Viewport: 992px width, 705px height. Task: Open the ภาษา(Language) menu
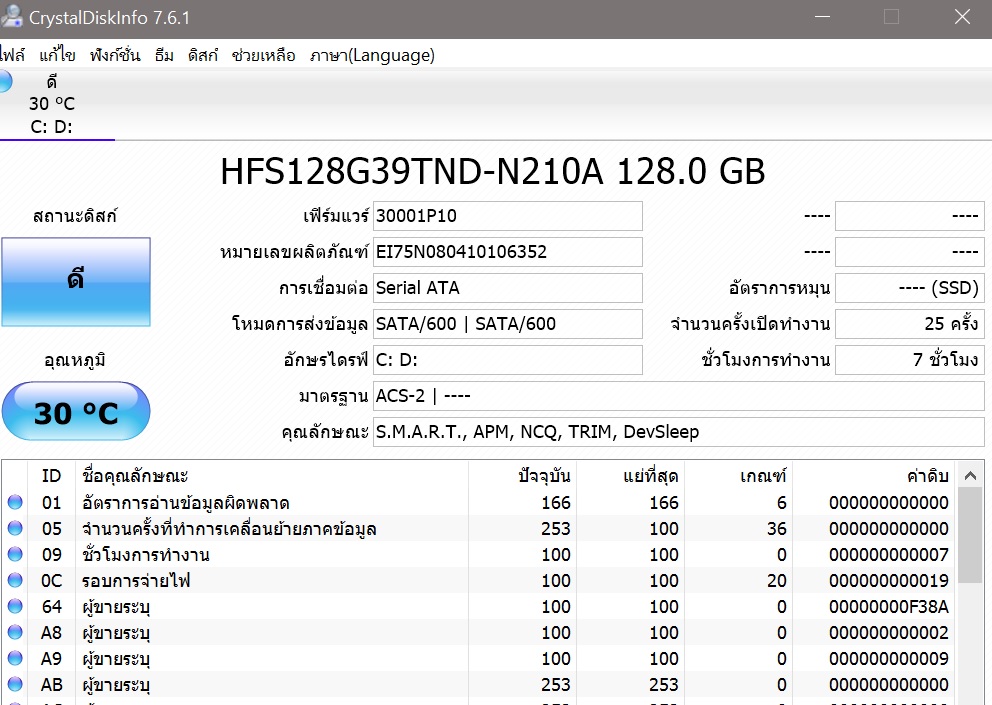372,56
